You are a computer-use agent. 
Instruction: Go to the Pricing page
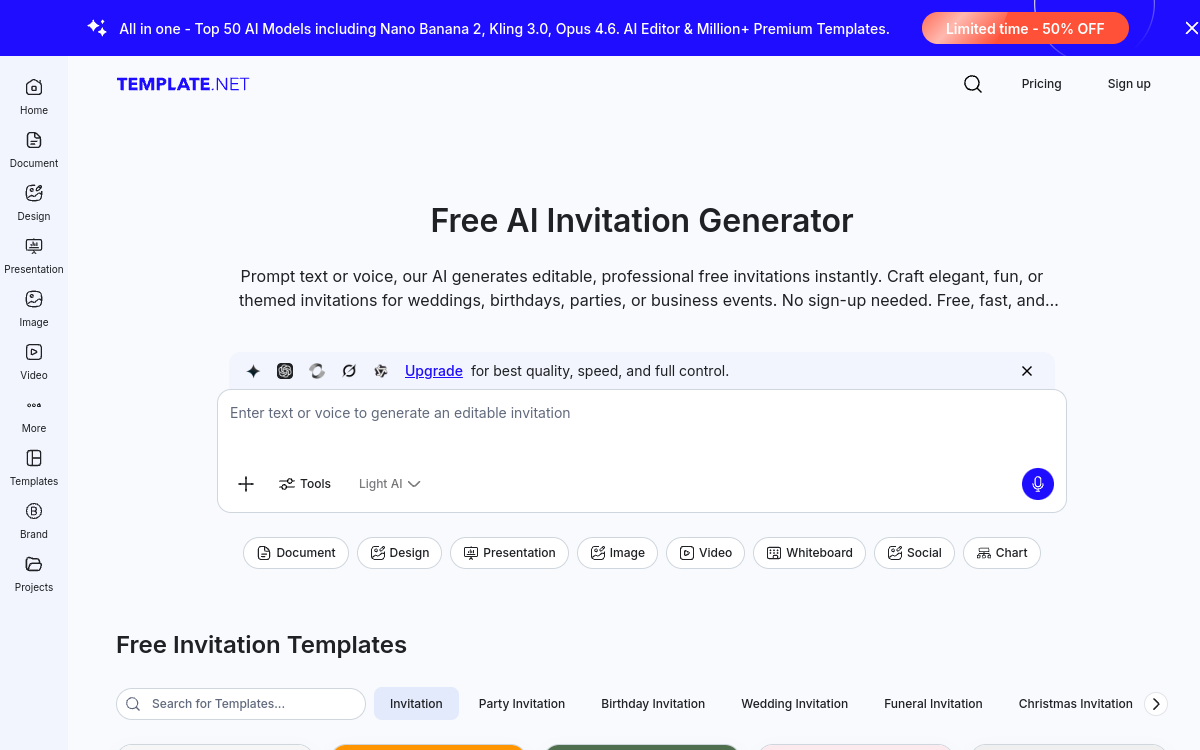click(1041, 84)
